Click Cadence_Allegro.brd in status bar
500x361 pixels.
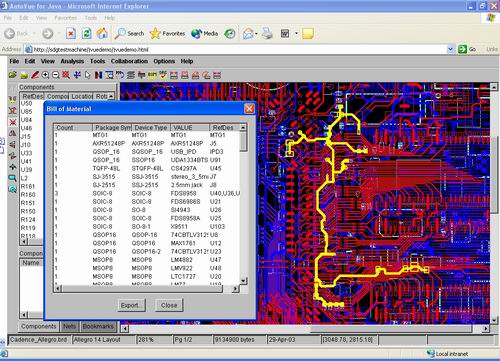point(38,340)
